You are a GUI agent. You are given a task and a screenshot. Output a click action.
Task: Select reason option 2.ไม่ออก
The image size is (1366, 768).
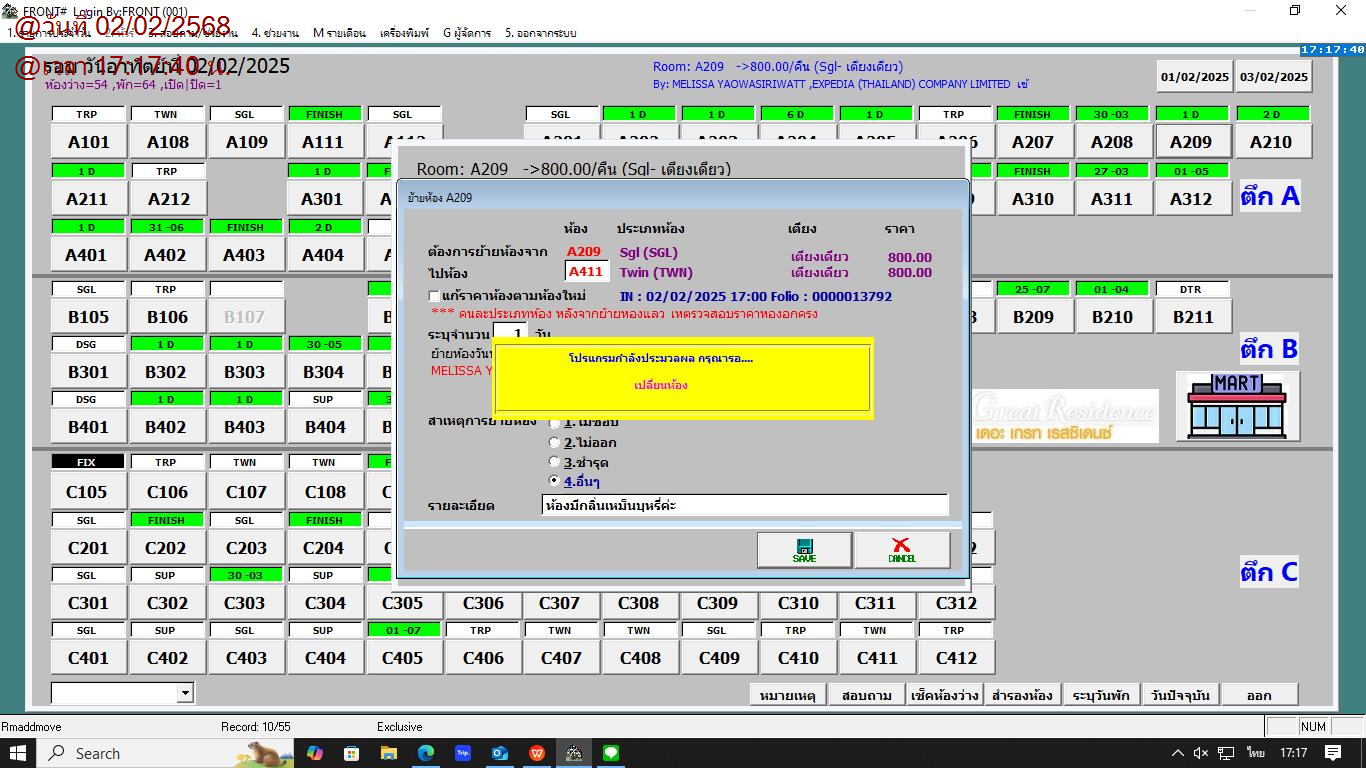[x=555, y=442]
